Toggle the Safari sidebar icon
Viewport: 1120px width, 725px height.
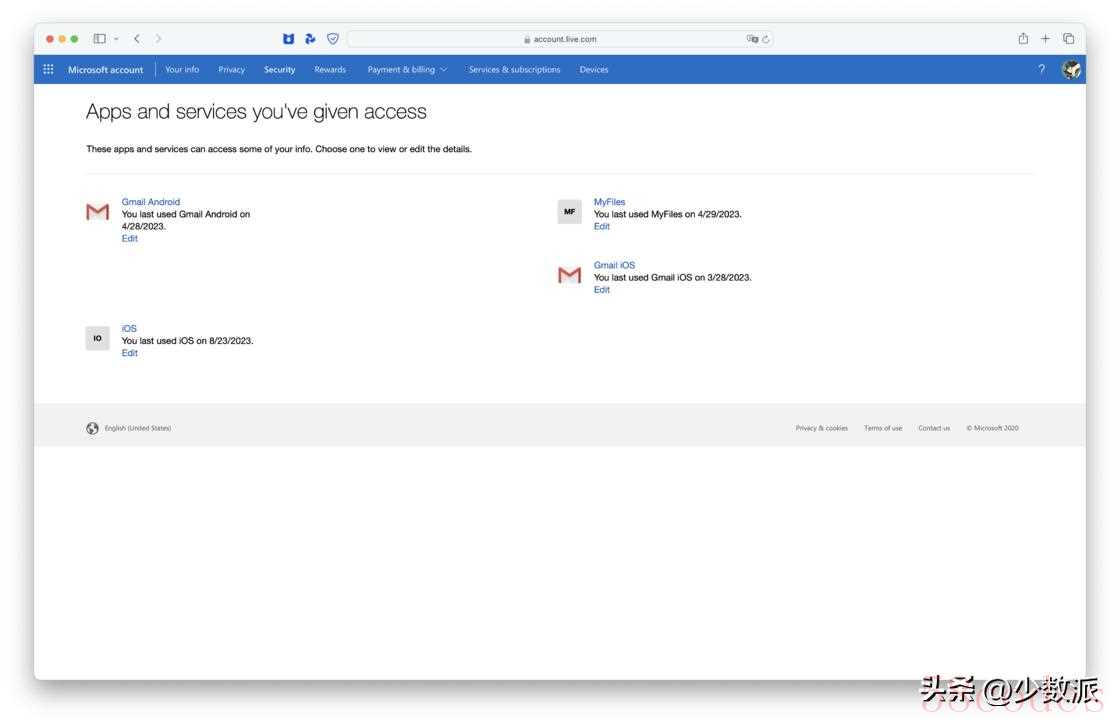[x=99, y=39]
